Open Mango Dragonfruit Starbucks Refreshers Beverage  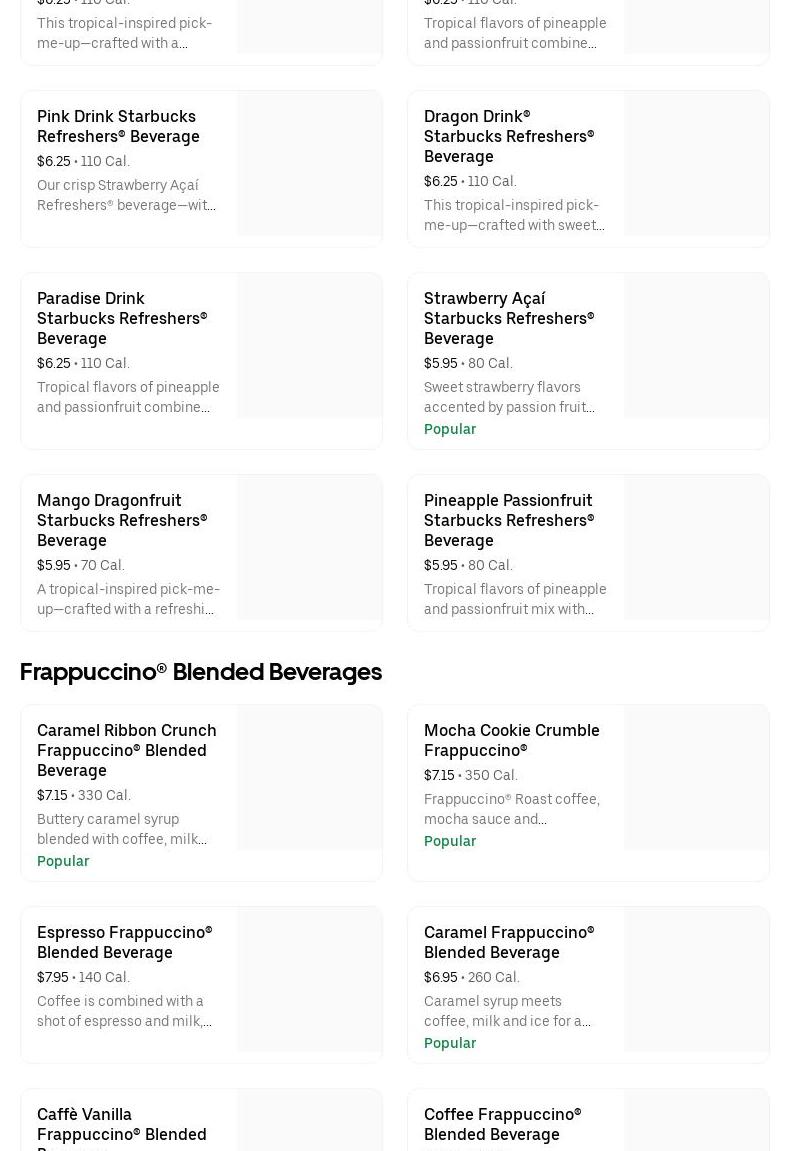pos(122,520)
